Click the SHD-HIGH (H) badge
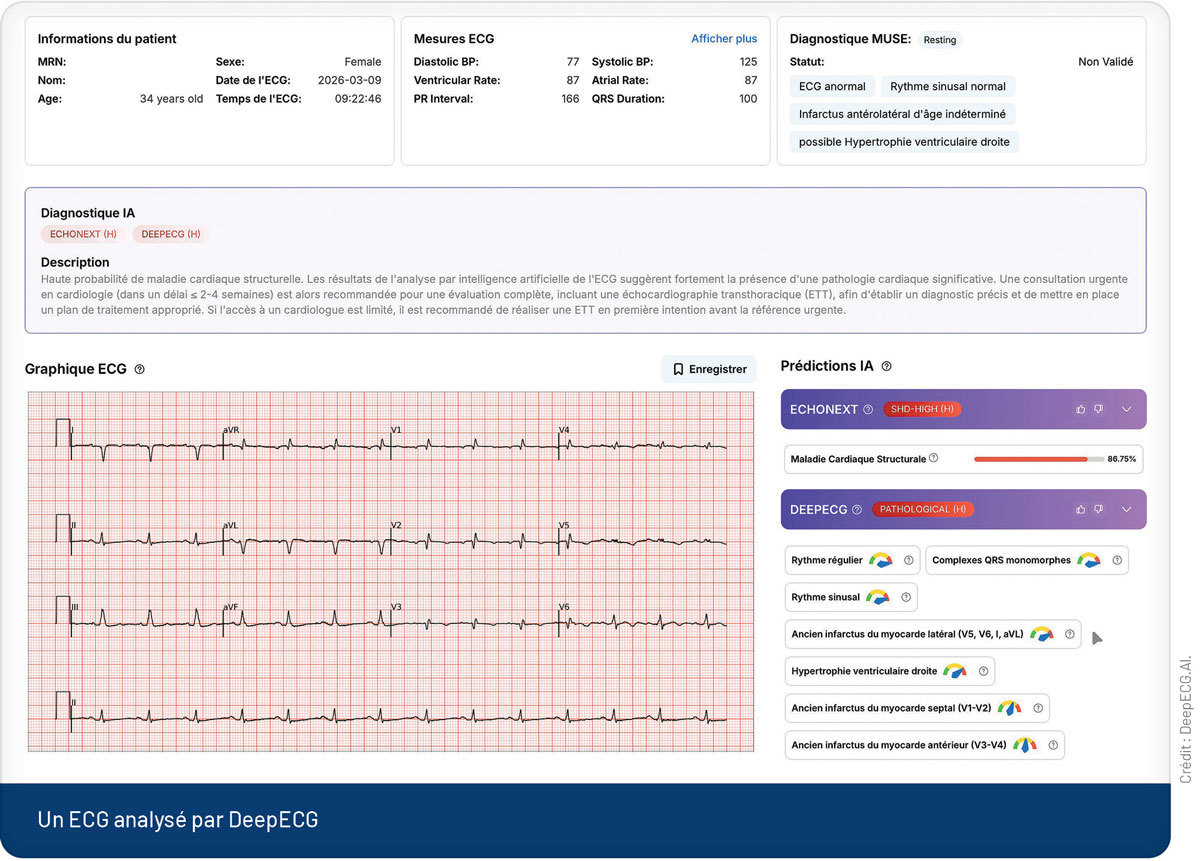The height and width of the screenshot is (861, 1200). [922, 409]
